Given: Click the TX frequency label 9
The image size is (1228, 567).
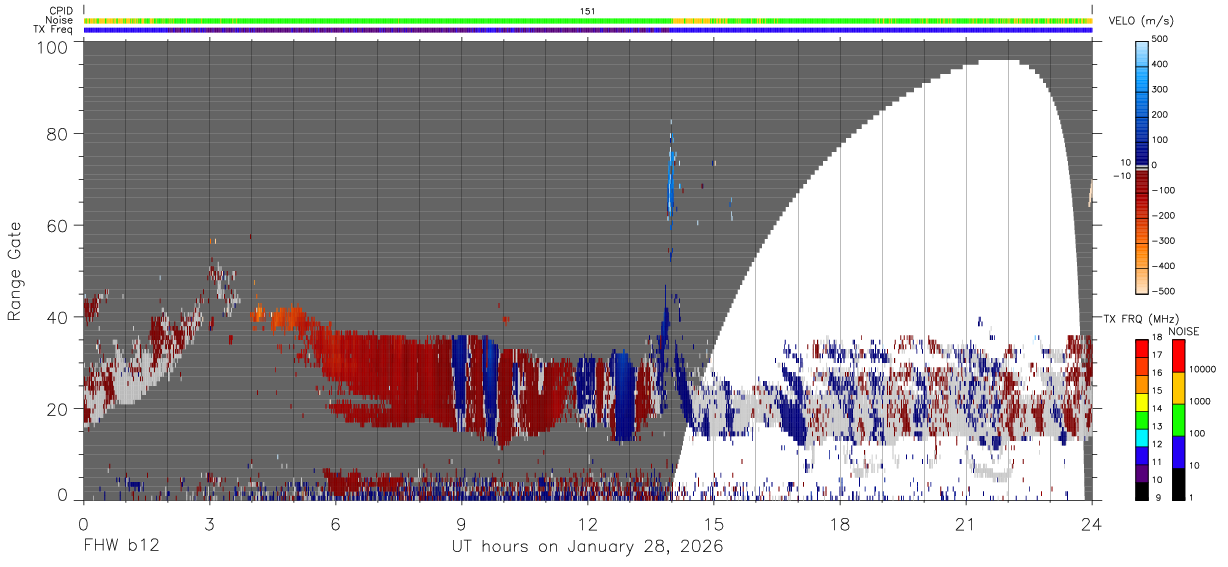Looking at the screenshot, I should [1156, 499].
